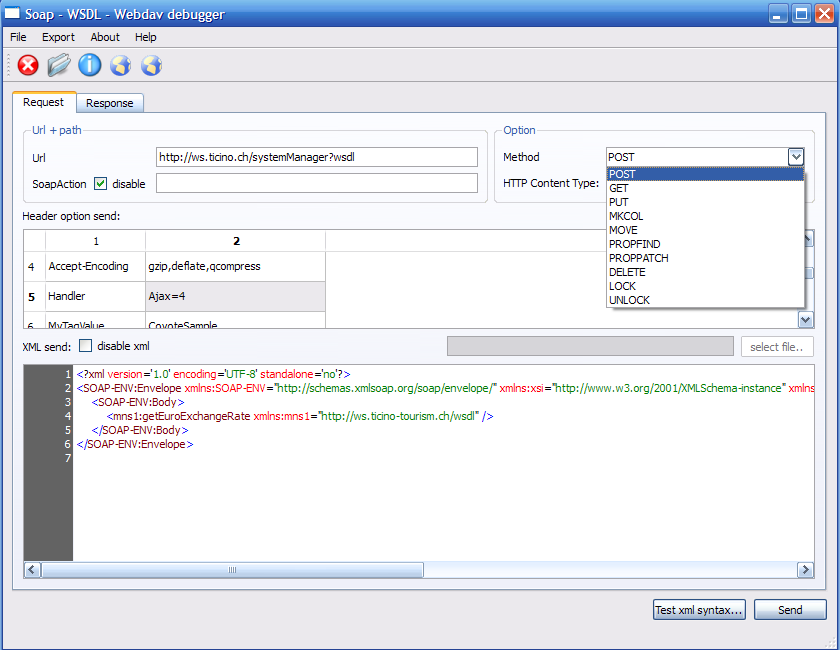The height and width of the screenshot is (650, 840).
Task: Pick MOVE method option
Action: tap(705, 230)
